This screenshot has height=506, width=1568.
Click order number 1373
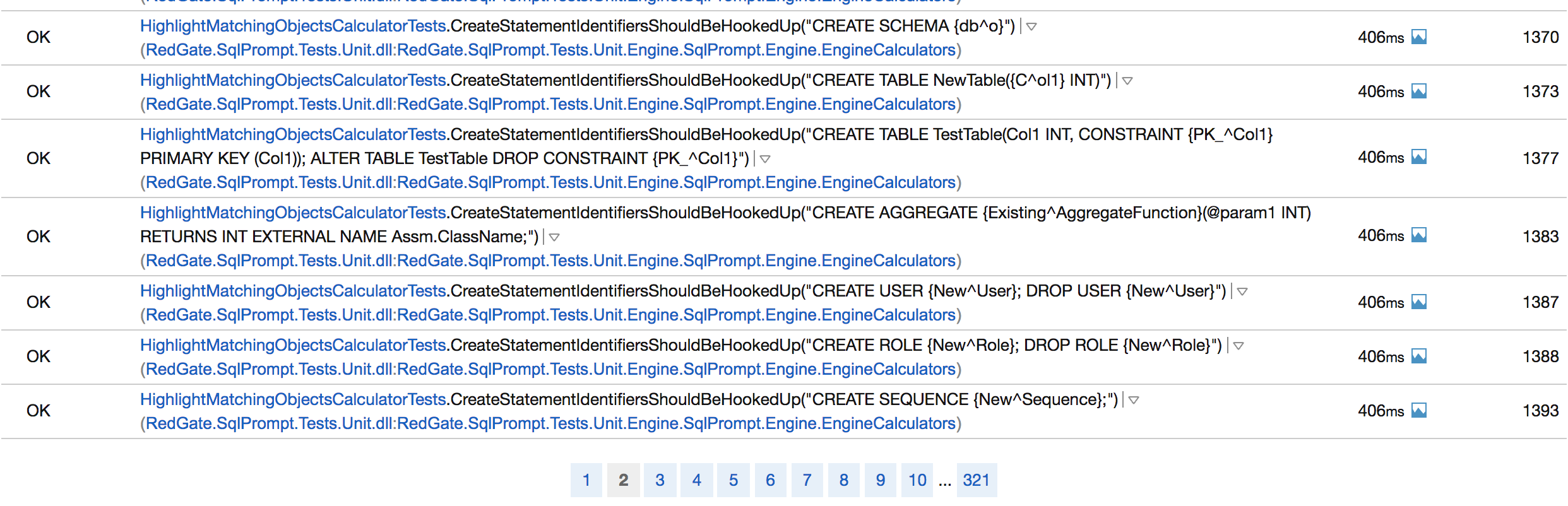[x=1541, y=92]
